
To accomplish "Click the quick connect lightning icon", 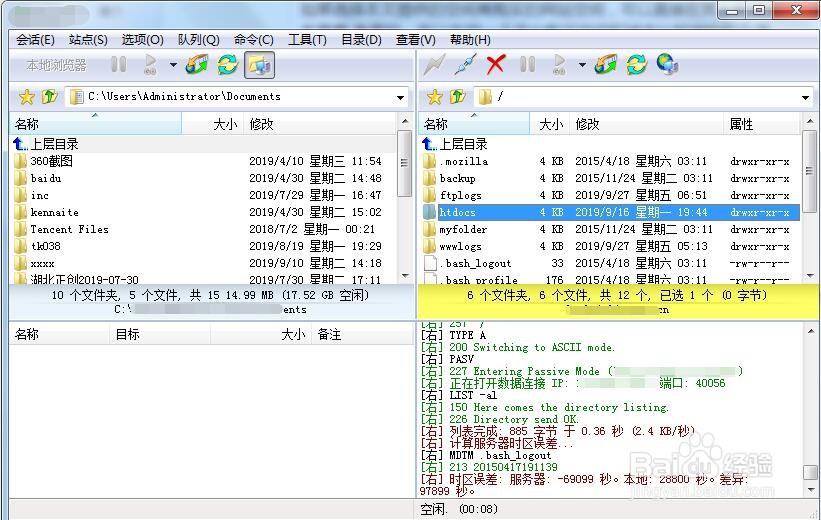I will coord(435,65).
